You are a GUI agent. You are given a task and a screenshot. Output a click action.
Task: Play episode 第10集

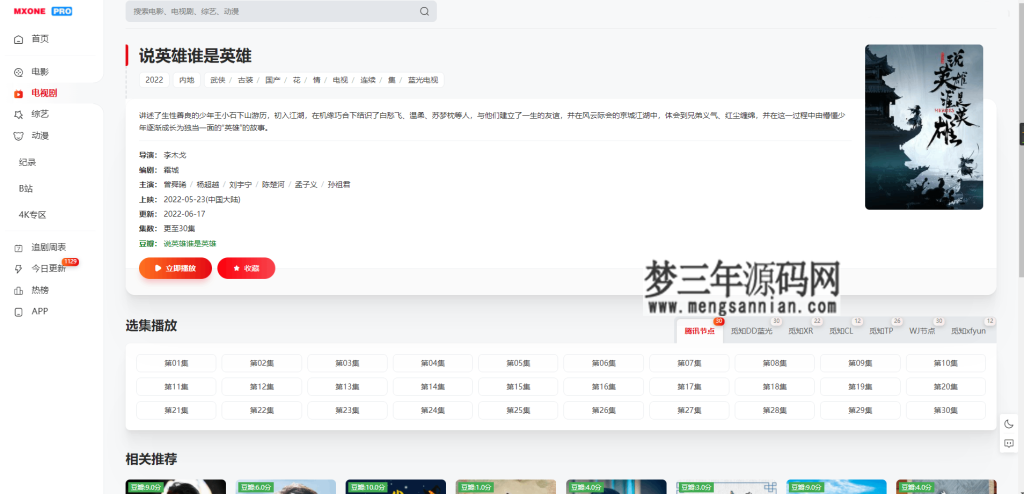coord(946,363)
